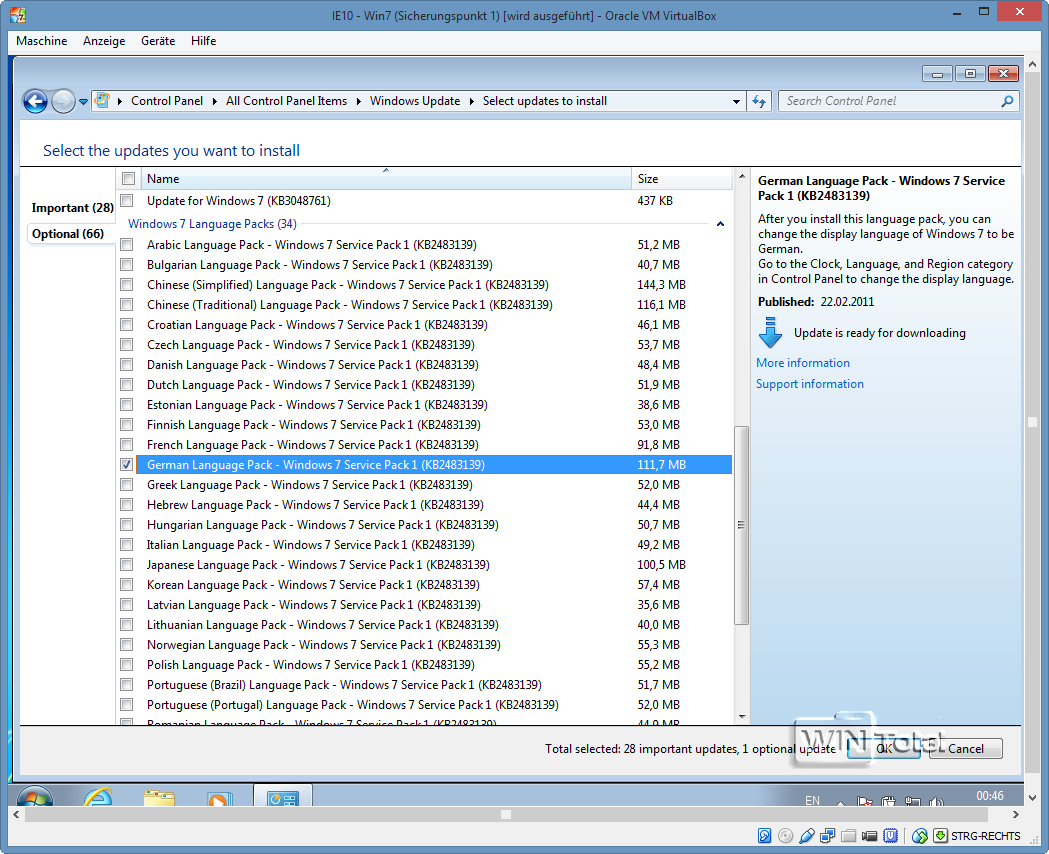Check the French Language Pack checkbox
This screenshot has width=1049, height=854.
point(126,445)
